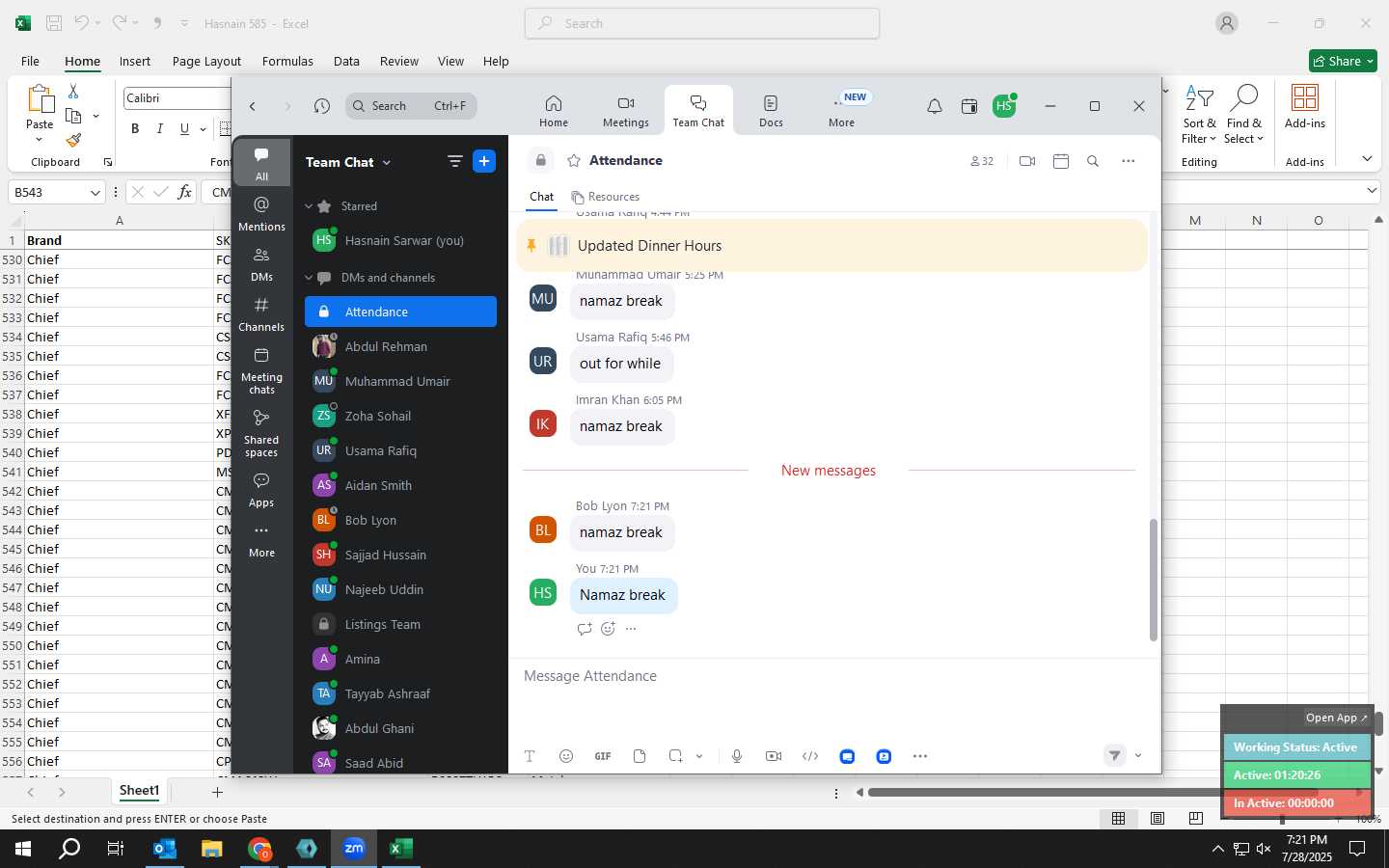
Task: Star the Attendance channel
Action: click(574, 160)
